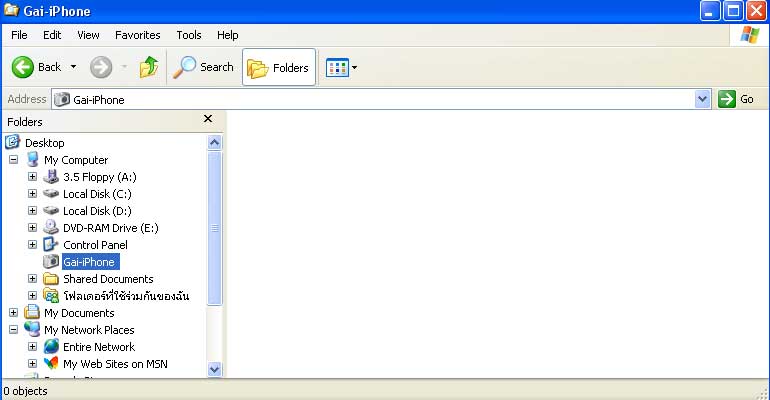Maximize the Gai-iPhone window
The image size is (770, 400).
tap(733, 11)
